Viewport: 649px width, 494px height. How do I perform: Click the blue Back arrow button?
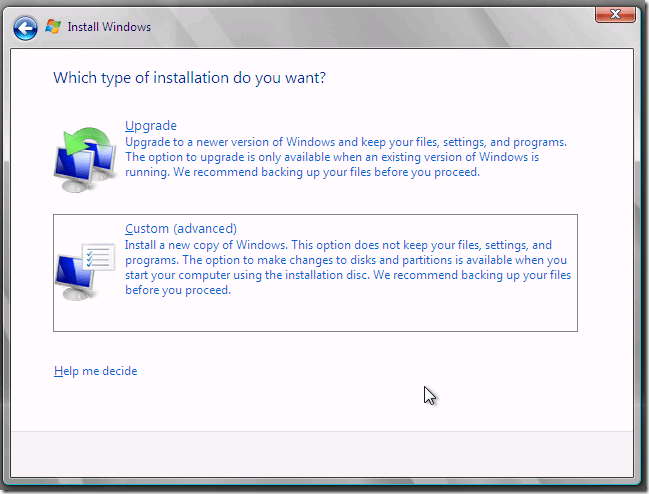coord(27,27)
